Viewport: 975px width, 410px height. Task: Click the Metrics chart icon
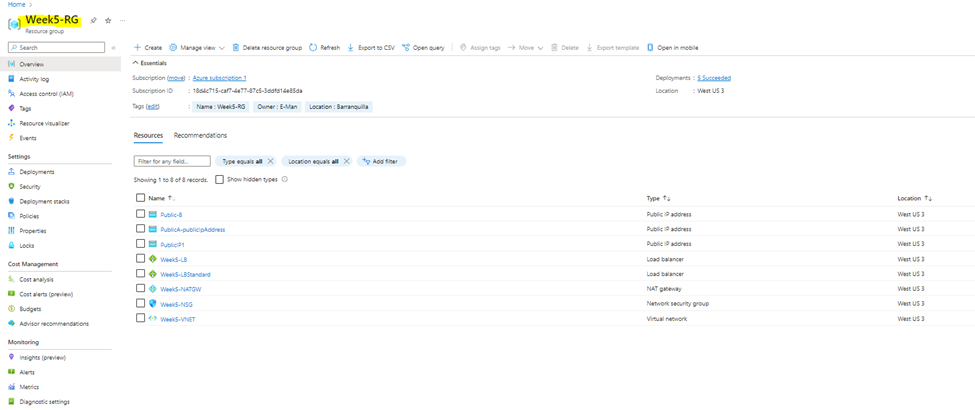[x=11, y=387]
